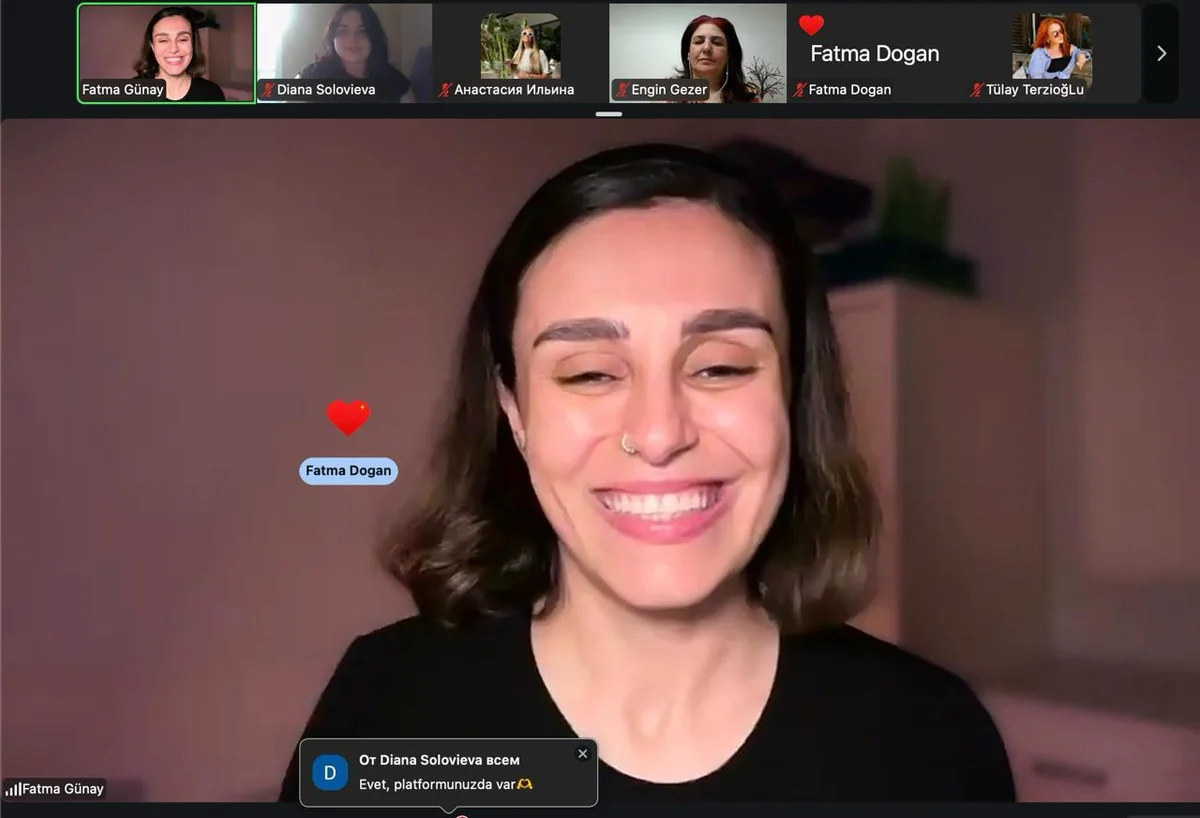
Task: Close the Diana Solovieva chat notification
Action: click(x=583, y=754)
